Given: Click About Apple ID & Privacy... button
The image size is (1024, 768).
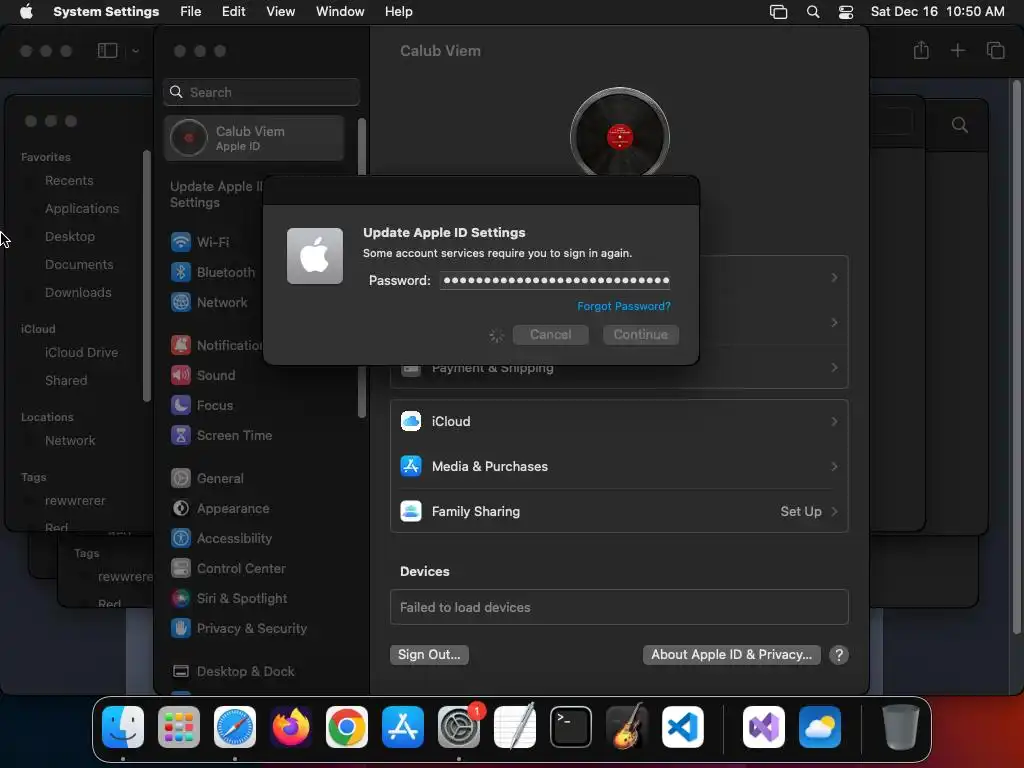Looking at the screenshot, I should tap(731, 655).
